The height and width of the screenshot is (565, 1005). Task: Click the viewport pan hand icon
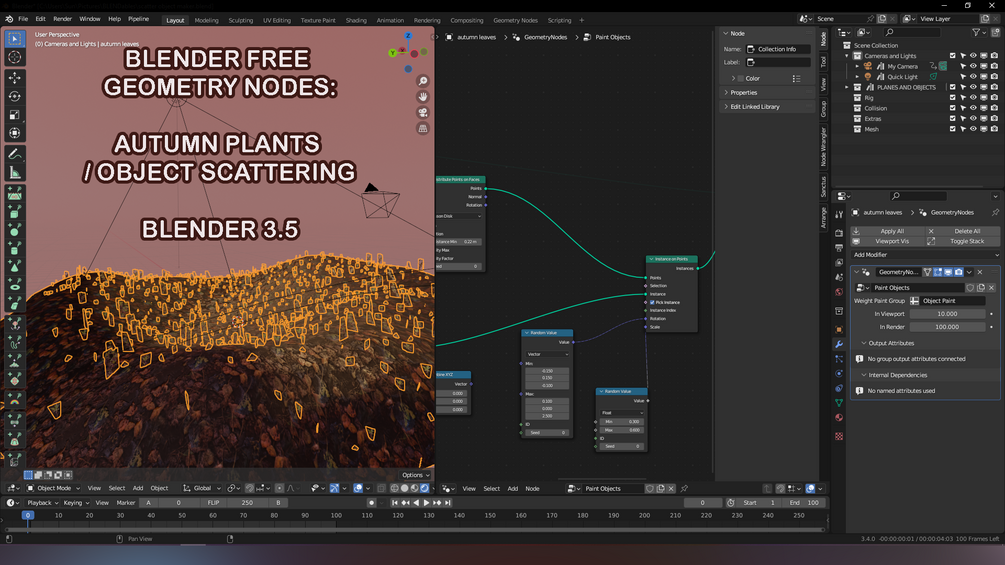[x=423, y=97]
